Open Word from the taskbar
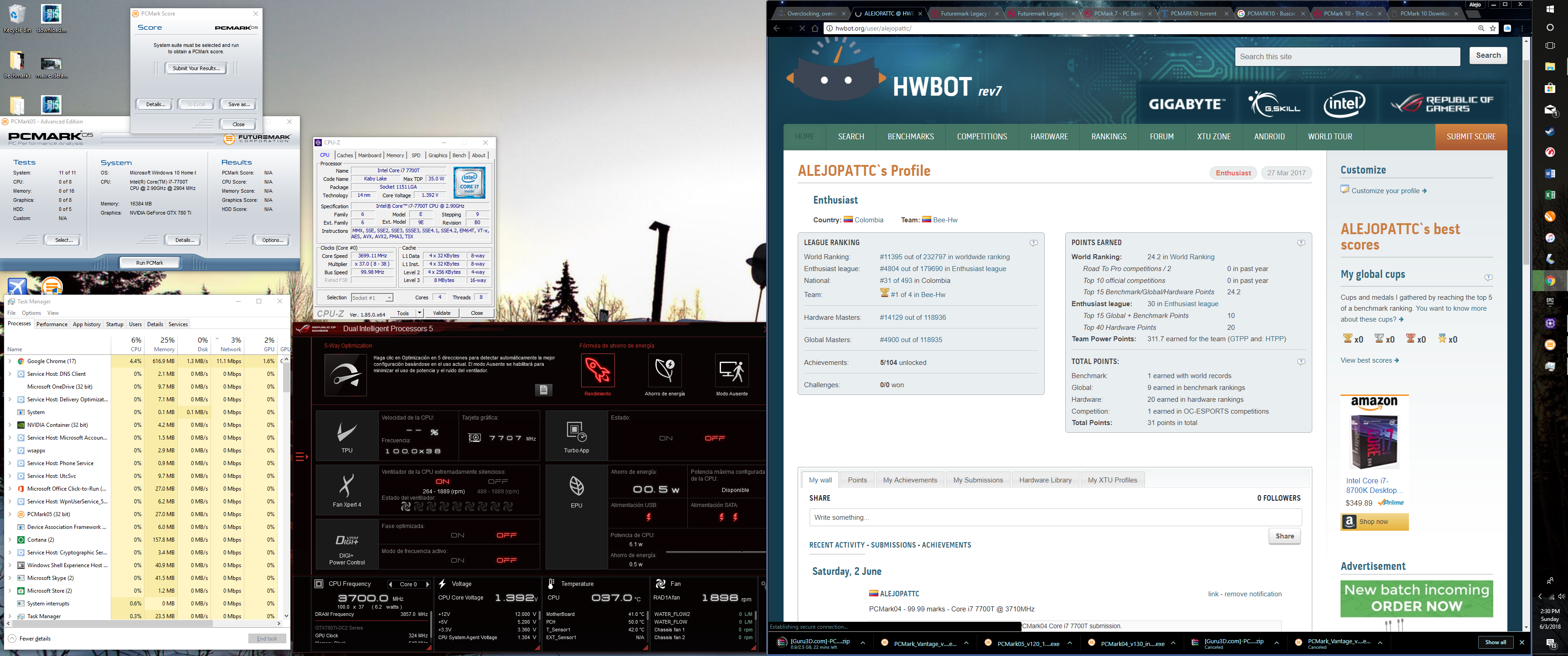This screenshot has width=1568, height=656. pos(1550,174)
